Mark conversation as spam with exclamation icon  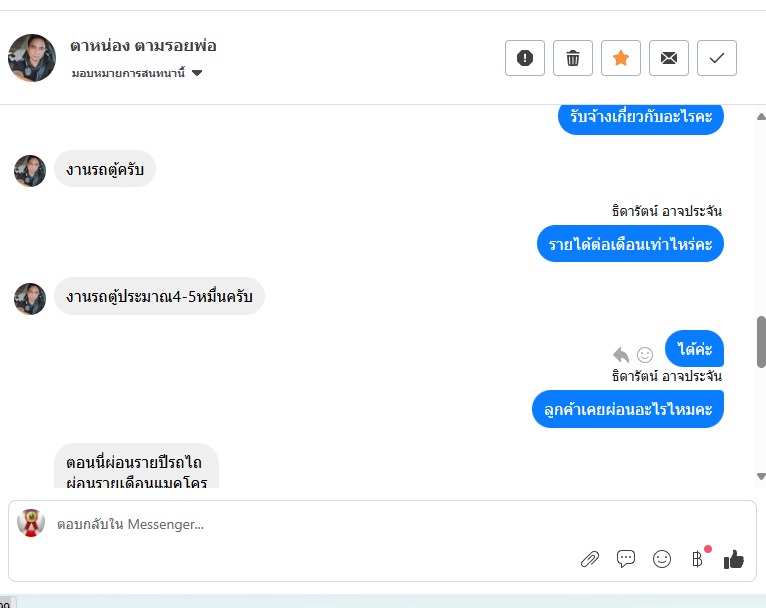click(x=525, y=58)
